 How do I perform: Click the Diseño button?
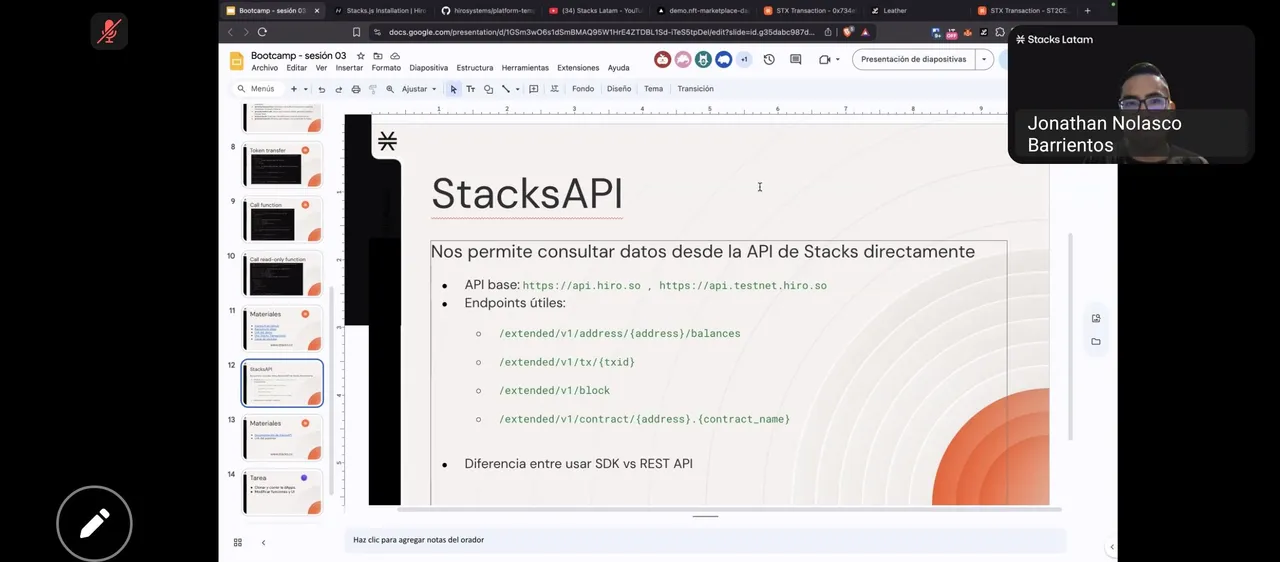(x=619, y=89)
